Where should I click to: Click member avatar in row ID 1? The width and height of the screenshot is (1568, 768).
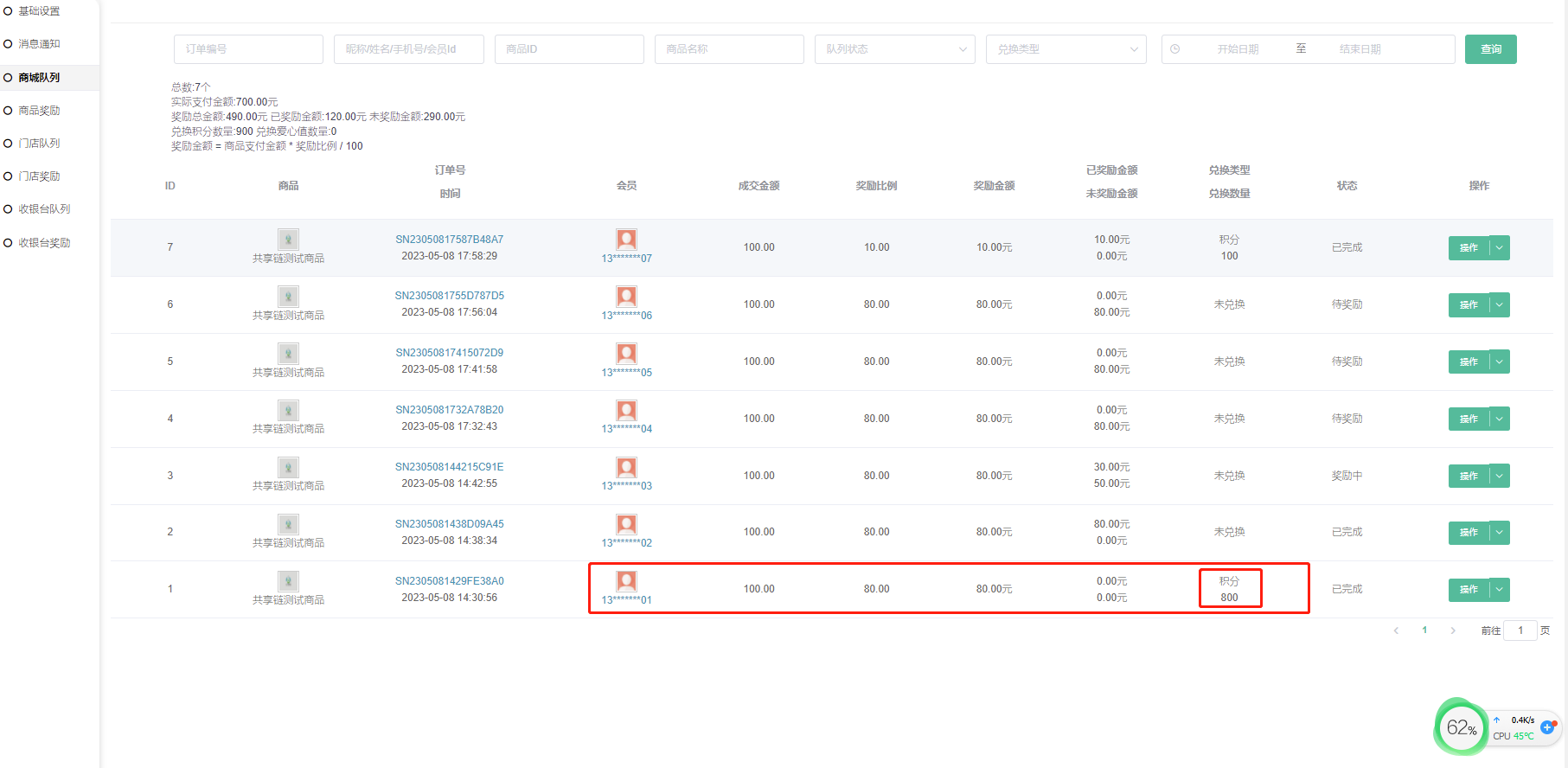point(626,581)
